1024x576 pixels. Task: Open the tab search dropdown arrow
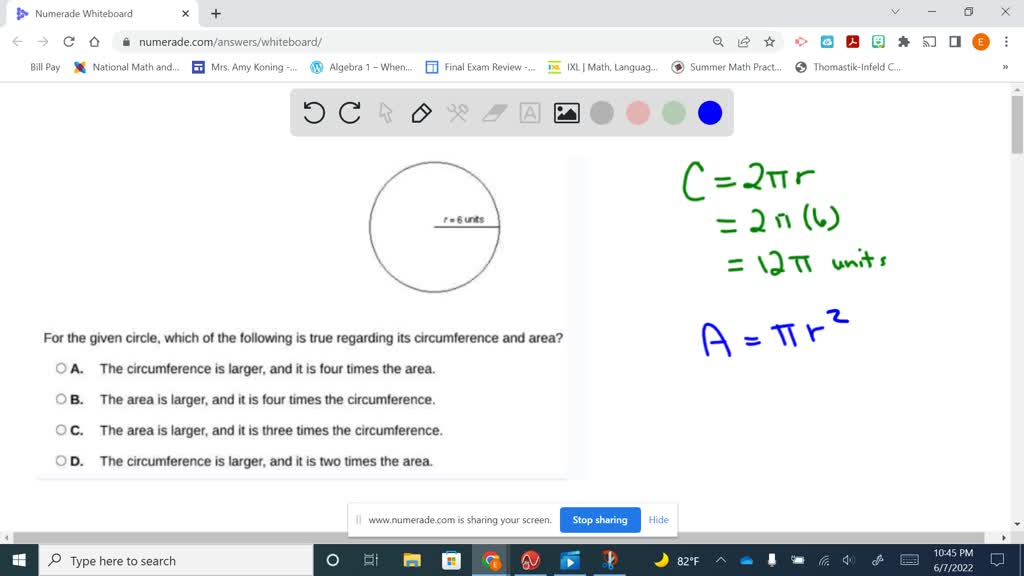pyautogui.click(x=895, y=12)
